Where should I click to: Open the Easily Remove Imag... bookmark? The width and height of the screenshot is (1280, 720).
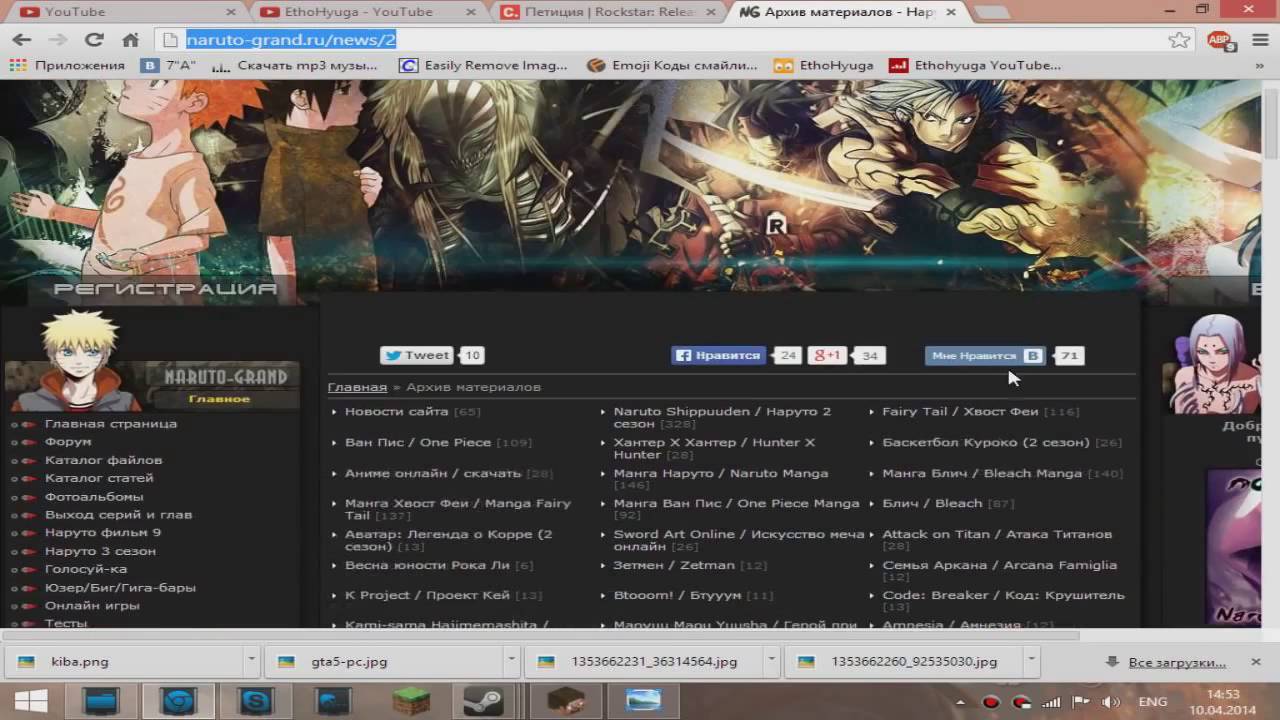point(483,65)
